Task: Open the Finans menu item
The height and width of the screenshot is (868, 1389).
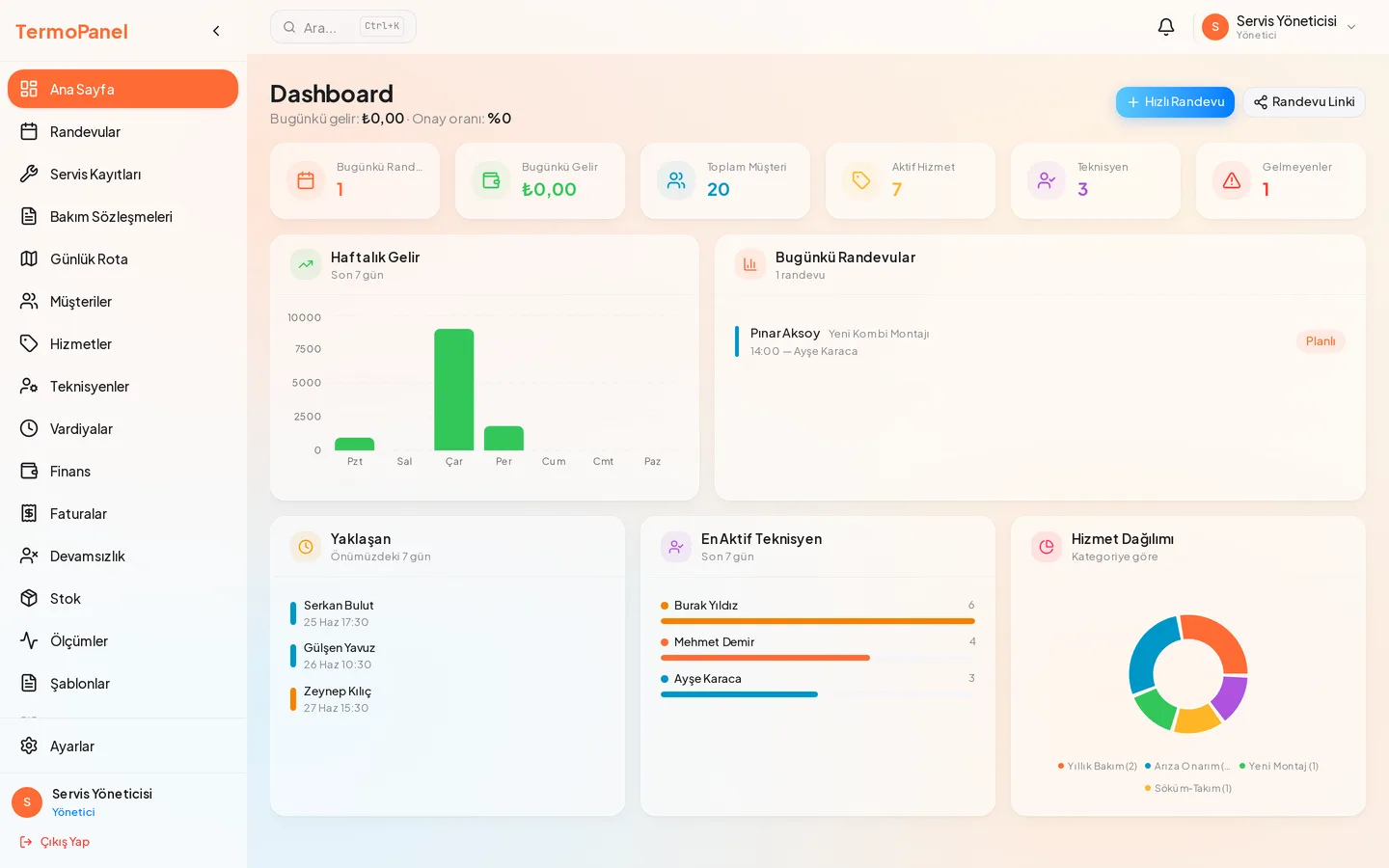Action: (x=123, y=471)
